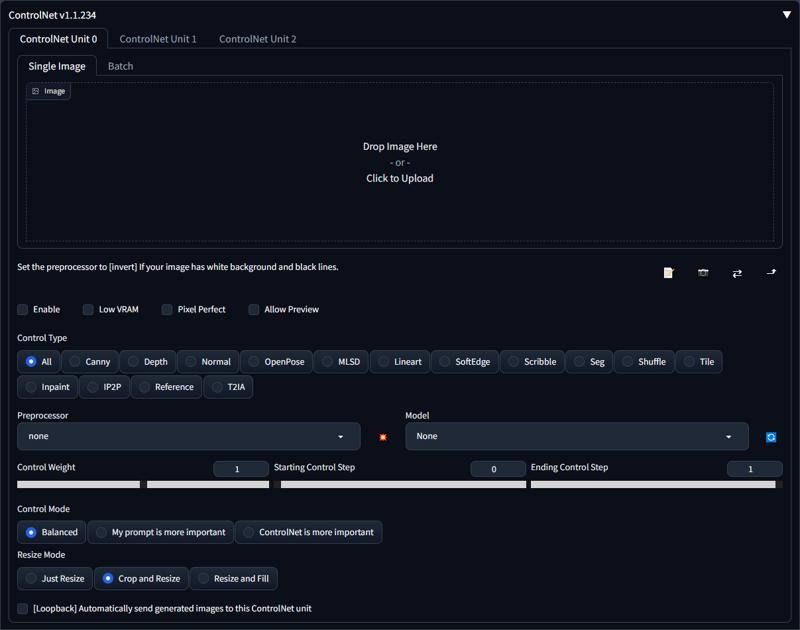This screenshot has width=800, height=630.
Task: Select the Canny control type
Action: click(90, 362)
